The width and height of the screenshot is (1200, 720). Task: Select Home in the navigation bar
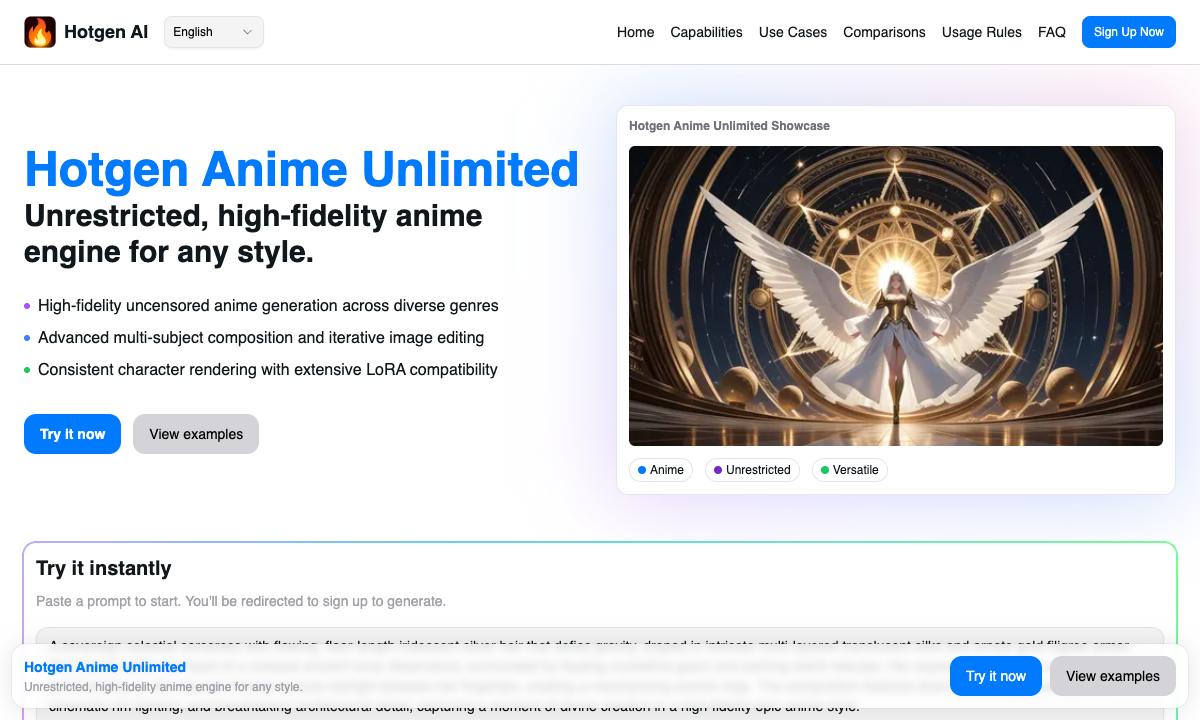tap(636, 32)
